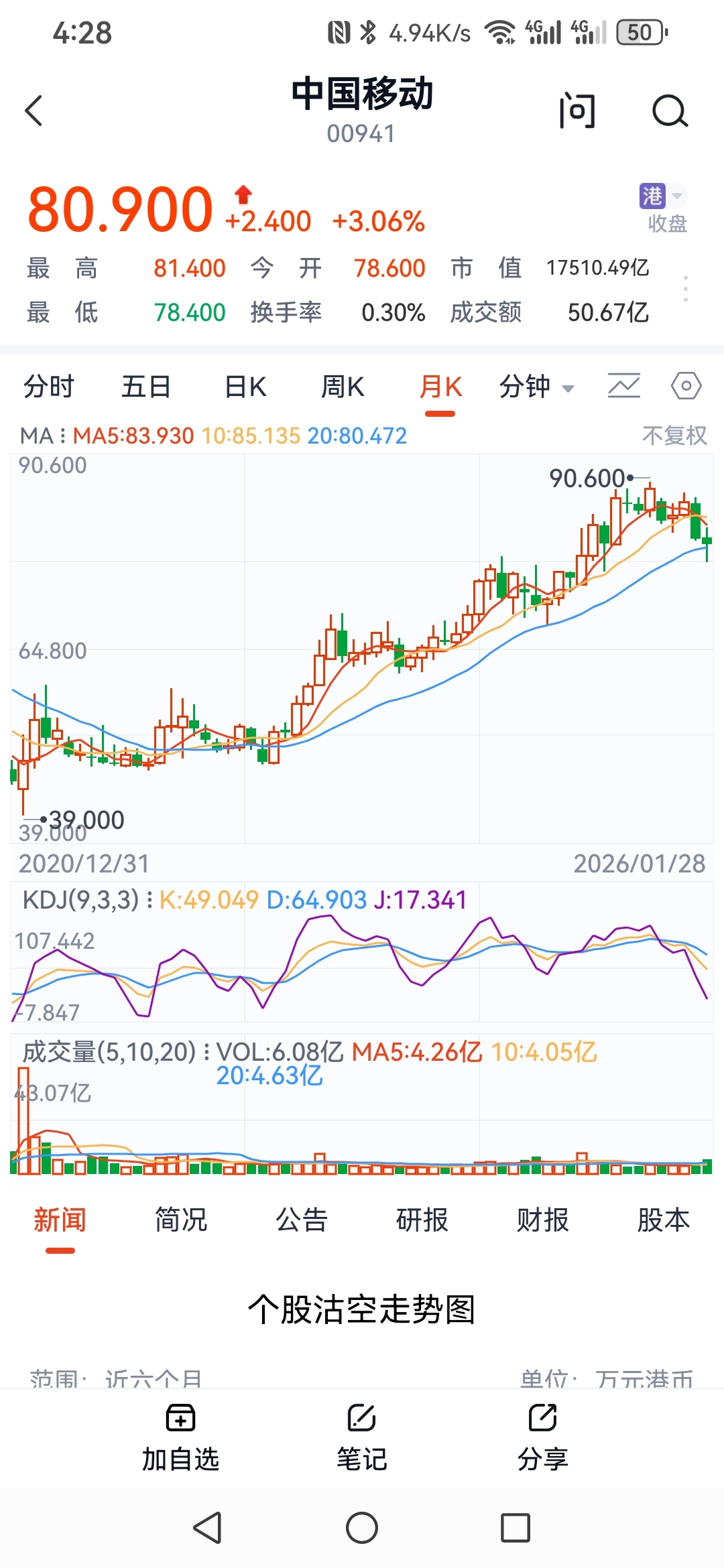Tap the 个股沽空走势图 heading
This screenshot has height=1568, width=724.
pos(362,1309)
